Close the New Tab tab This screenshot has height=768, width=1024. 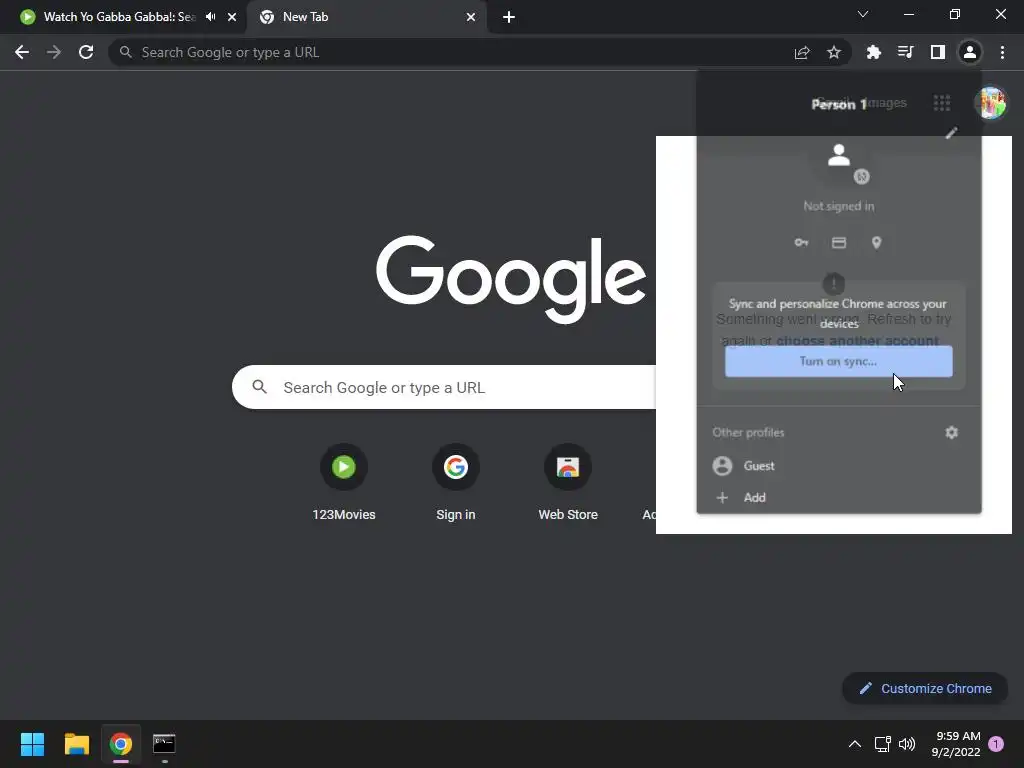point(471,17)
